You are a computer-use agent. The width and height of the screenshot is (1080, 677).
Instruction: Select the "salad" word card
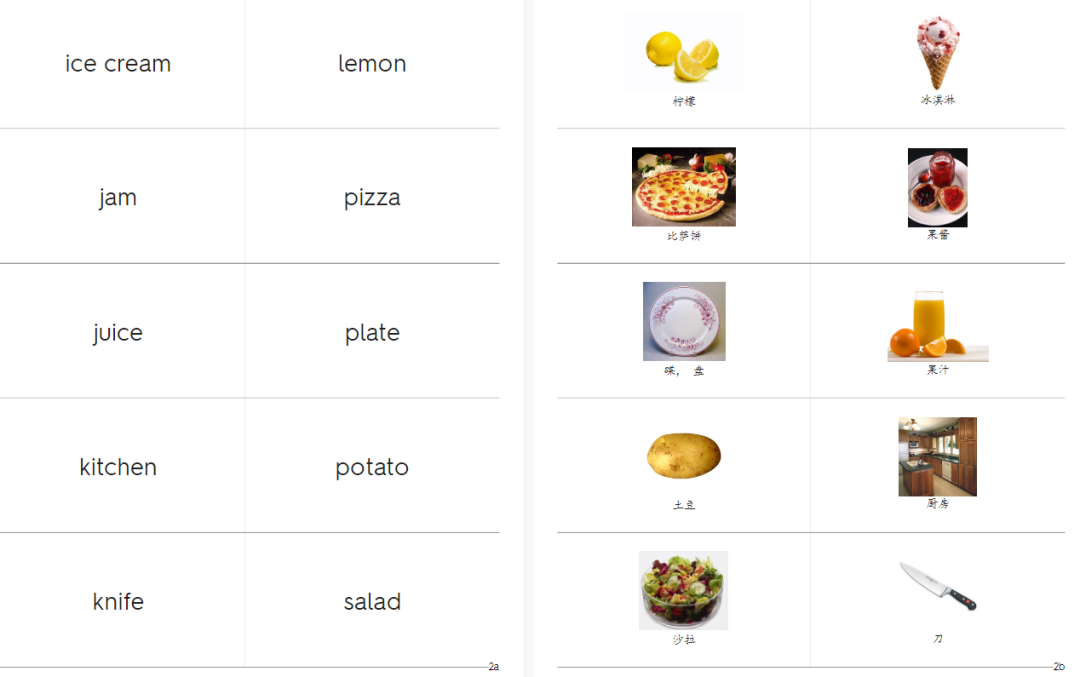point(372,601)
